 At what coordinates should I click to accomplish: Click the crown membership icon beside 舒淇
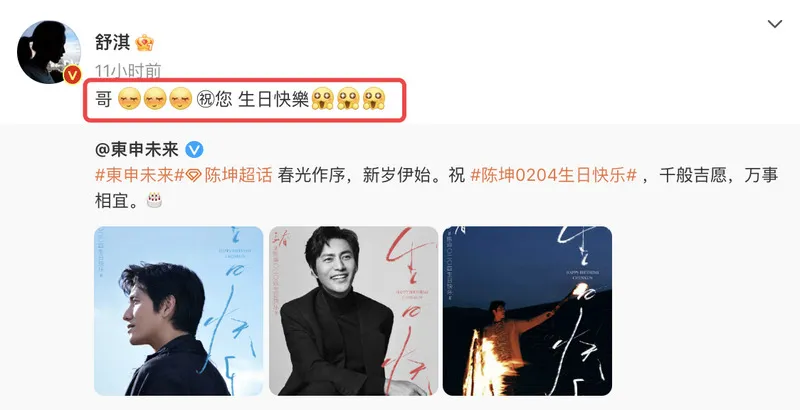click(x=144, y=43)
